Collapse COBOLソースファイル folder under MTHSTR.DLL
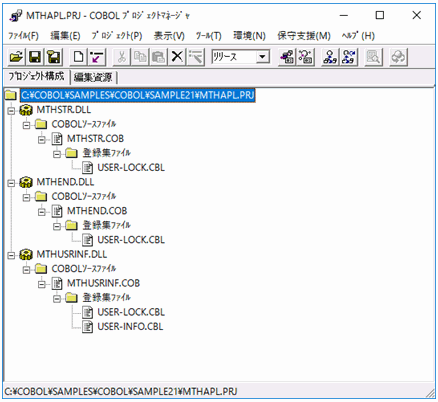Screen dimensions: 438x402 [x=26, y=125]
